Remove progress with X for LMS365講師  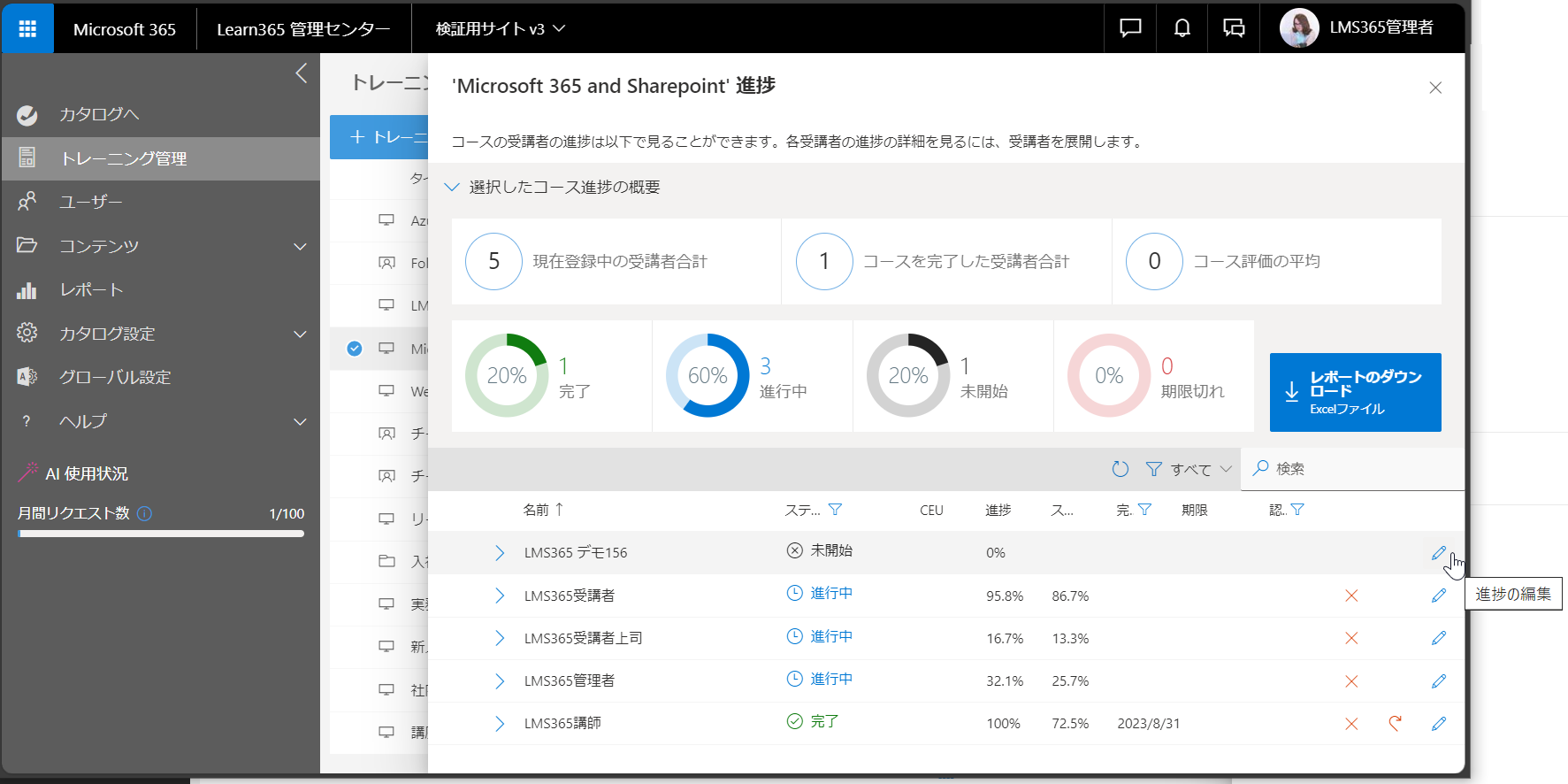[1351, 724]
